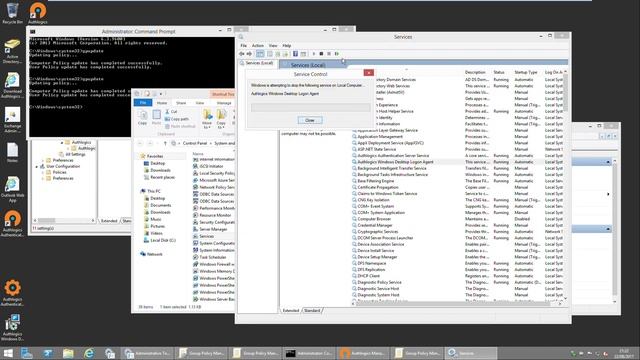
Task: Open the View menu in Services
Action: coord(273,46)
